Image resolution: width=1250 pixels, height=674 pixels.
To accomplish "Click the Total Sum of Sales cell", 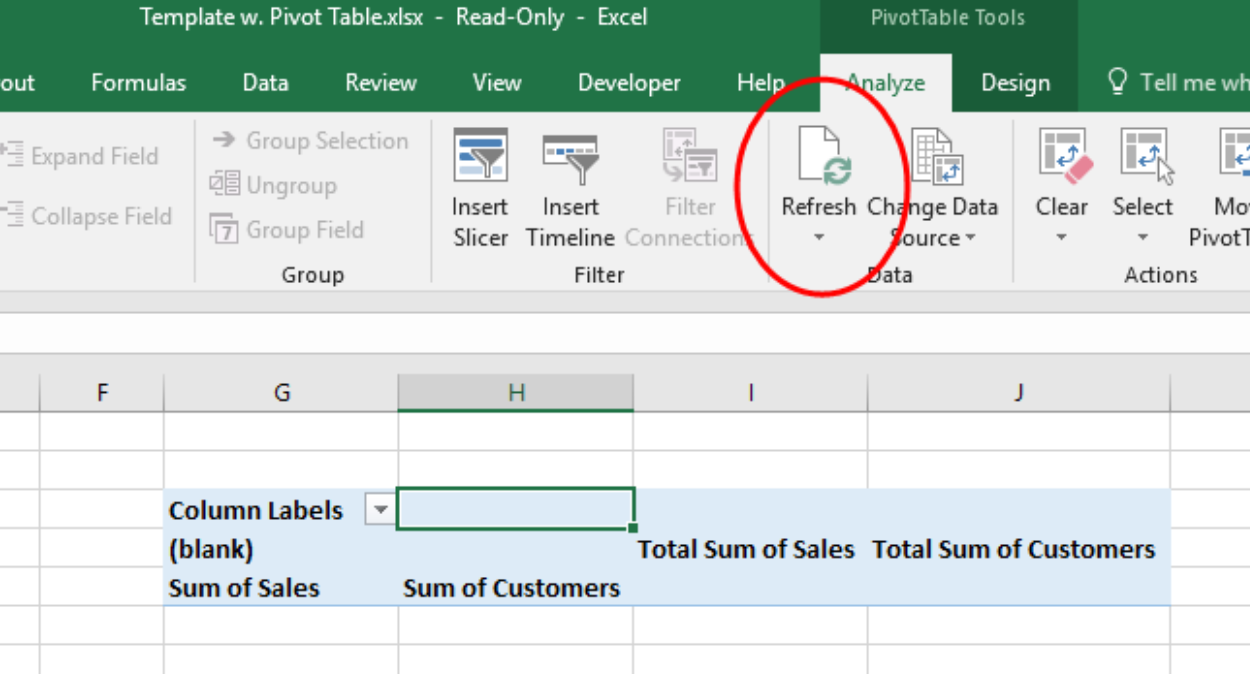I will (746, 549).
